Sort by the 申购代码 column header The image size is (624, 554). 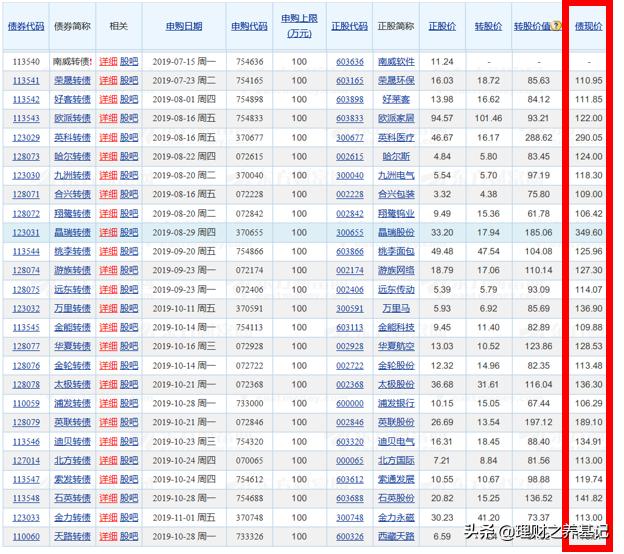[249, 26]
